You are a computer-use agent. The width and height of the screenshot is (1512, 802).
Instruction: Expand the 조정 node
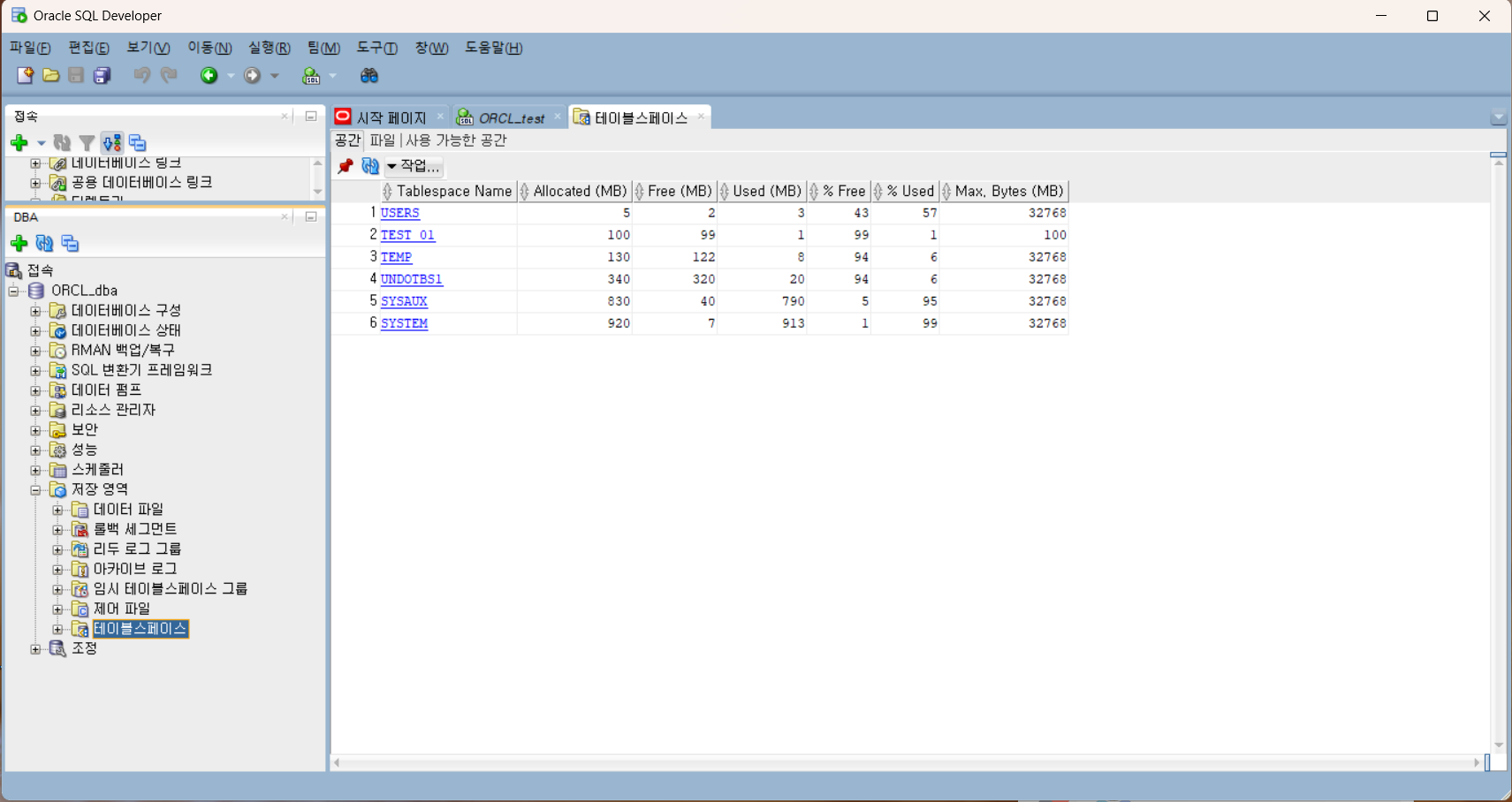point(35,649)
